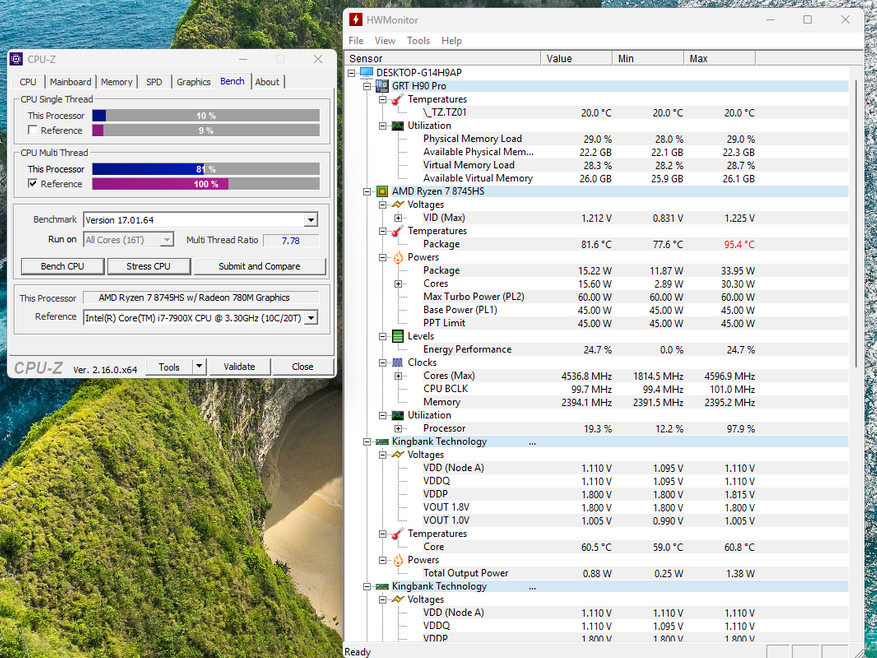Click the AMD Ryzen 7 8745HS processor icon
Image resolution: width=877 pixels, height=658 pixels.
[x=382, y=191]
